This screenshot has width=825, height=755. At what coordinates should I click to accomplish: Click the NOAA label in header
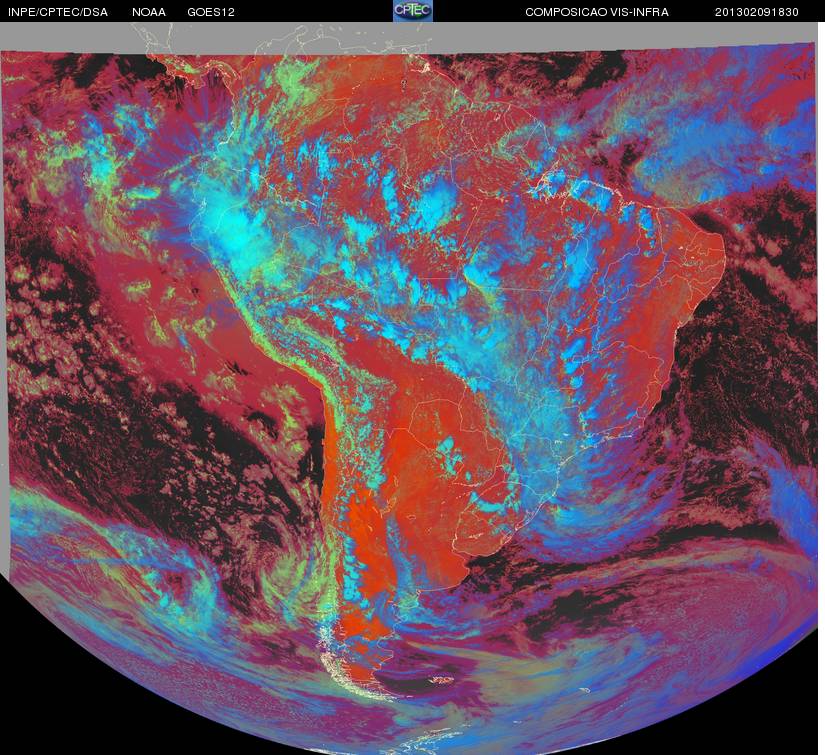pos(149,12)
